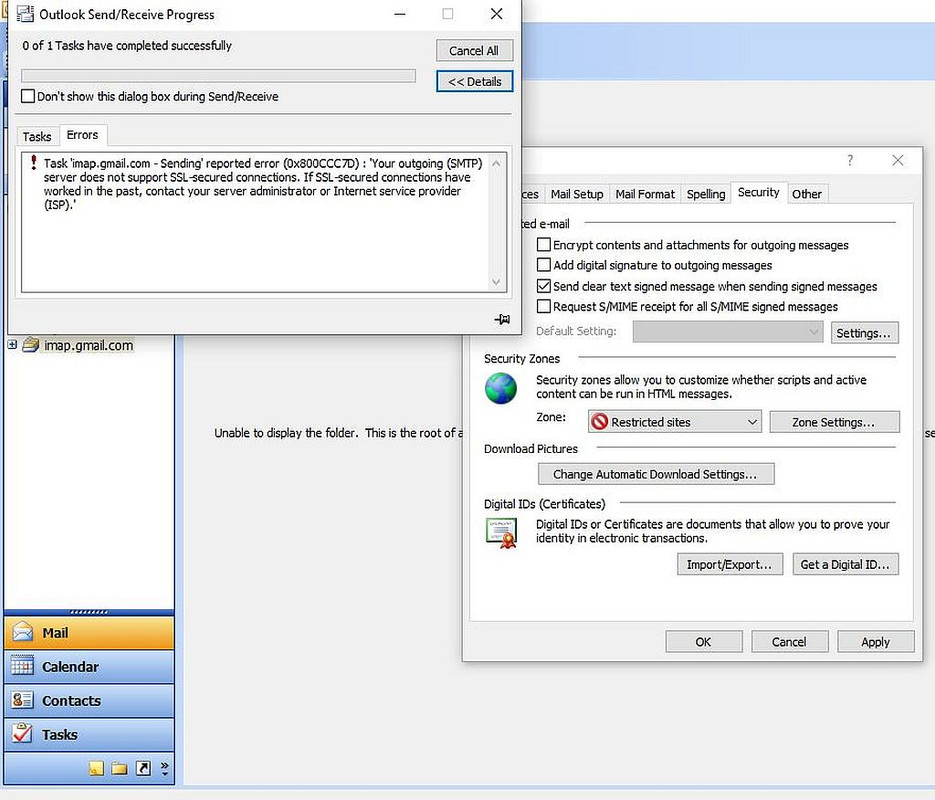935x800 pixels.
Task: Click the Cancel All button
Action: click(474, 51)
